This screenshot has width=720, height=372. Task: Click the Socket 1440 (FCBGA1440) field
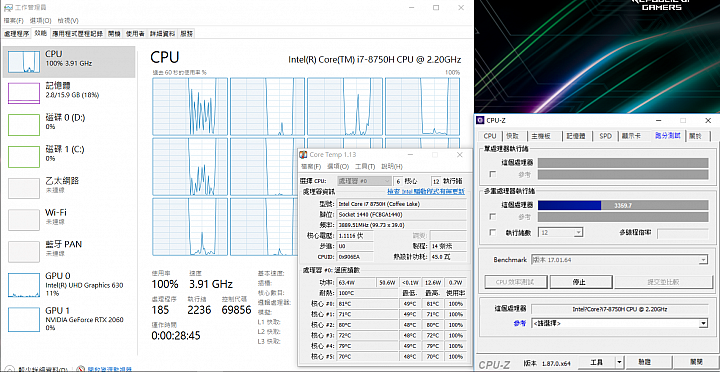pos(401,214)
